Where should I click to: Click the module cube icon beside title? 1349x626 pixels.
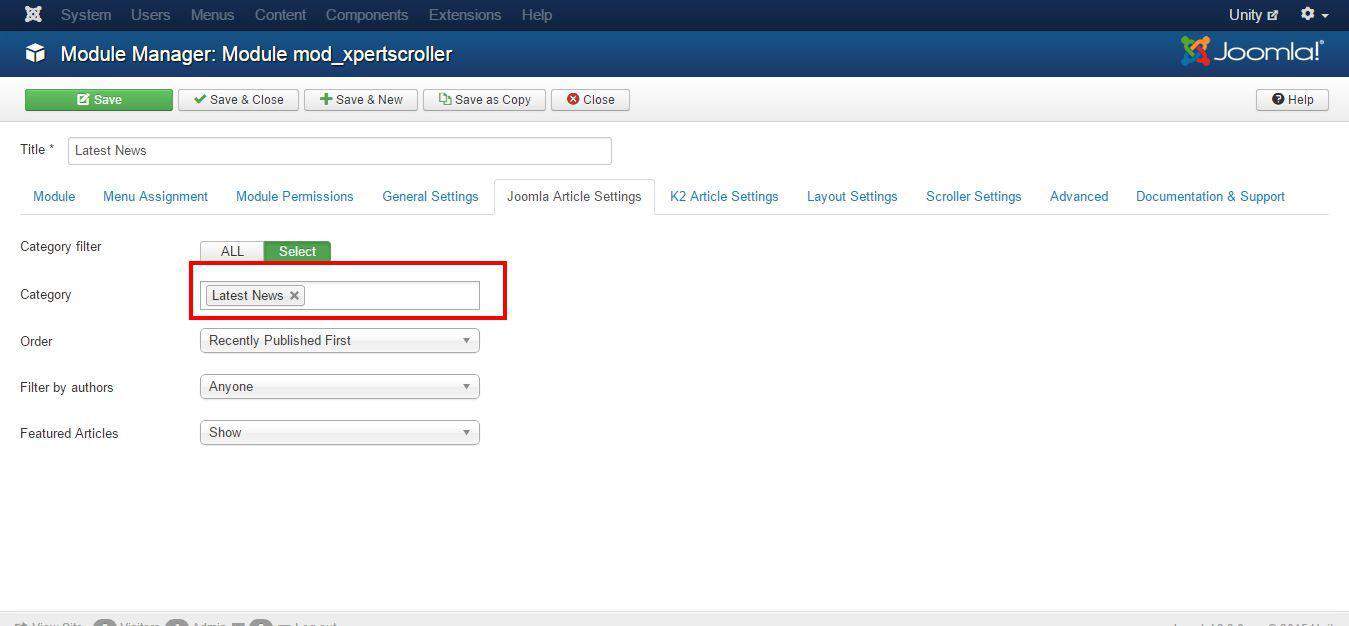[x=36, y=54]
